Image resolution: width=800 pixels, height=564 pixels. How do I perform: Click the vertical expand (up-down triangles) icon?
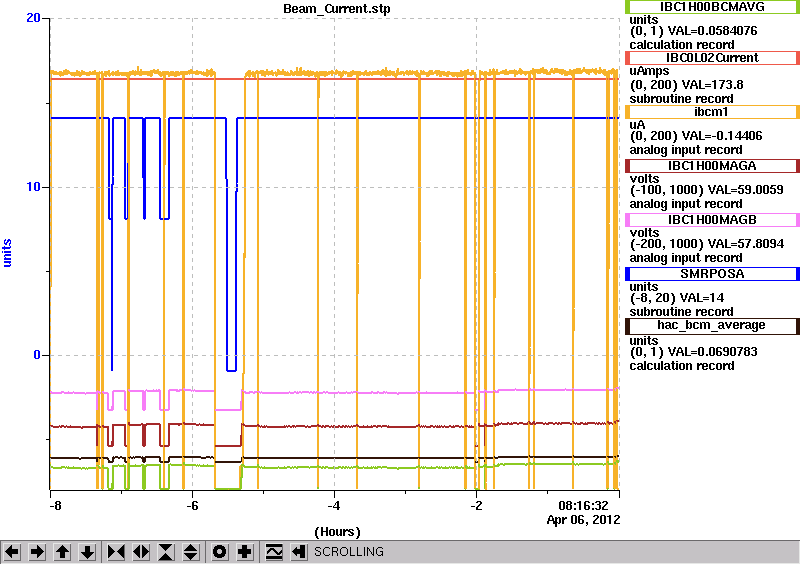click(190, 552)
